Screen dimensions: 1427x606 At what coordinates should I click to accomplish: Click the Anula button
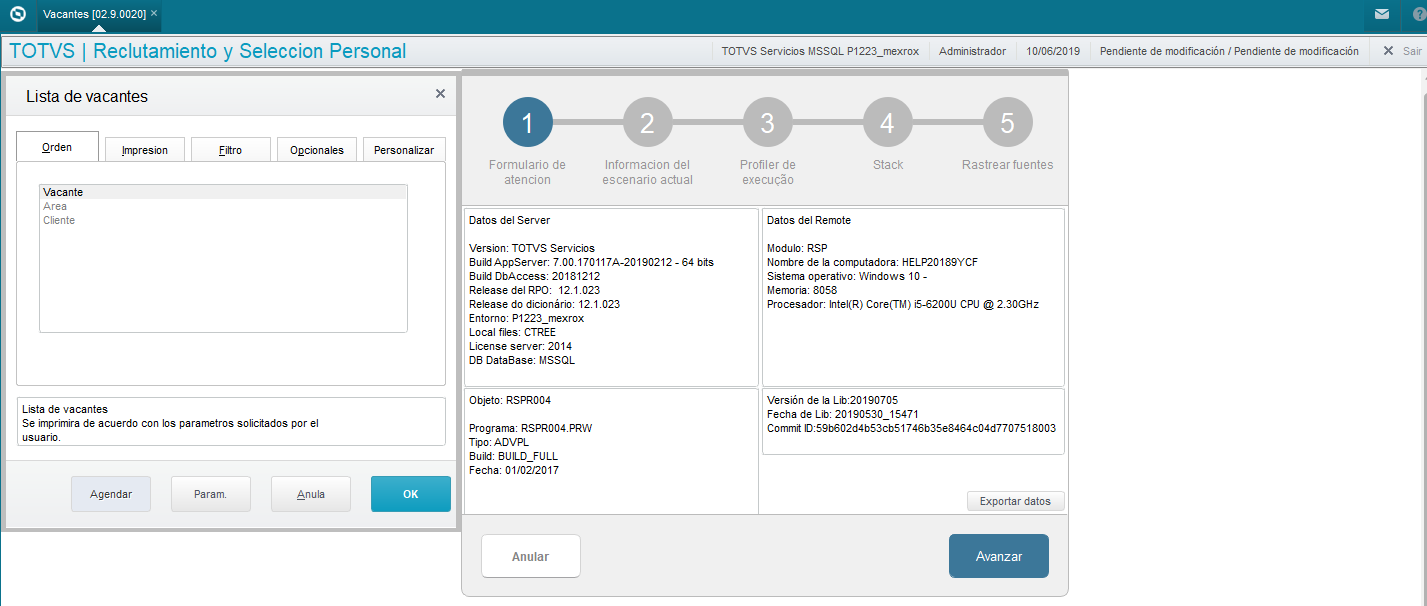(x=311, y=494)
